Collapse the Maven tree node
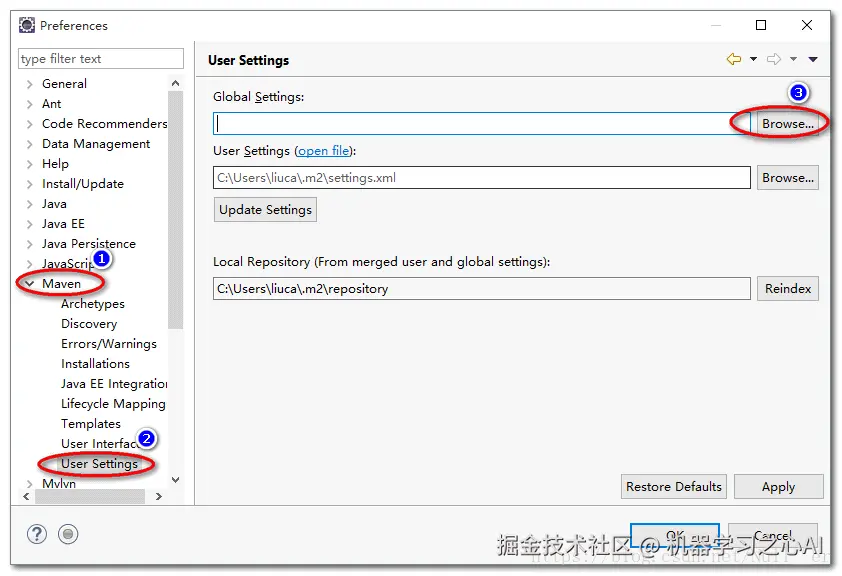This screenshot has height=576, width=842. 30,283
